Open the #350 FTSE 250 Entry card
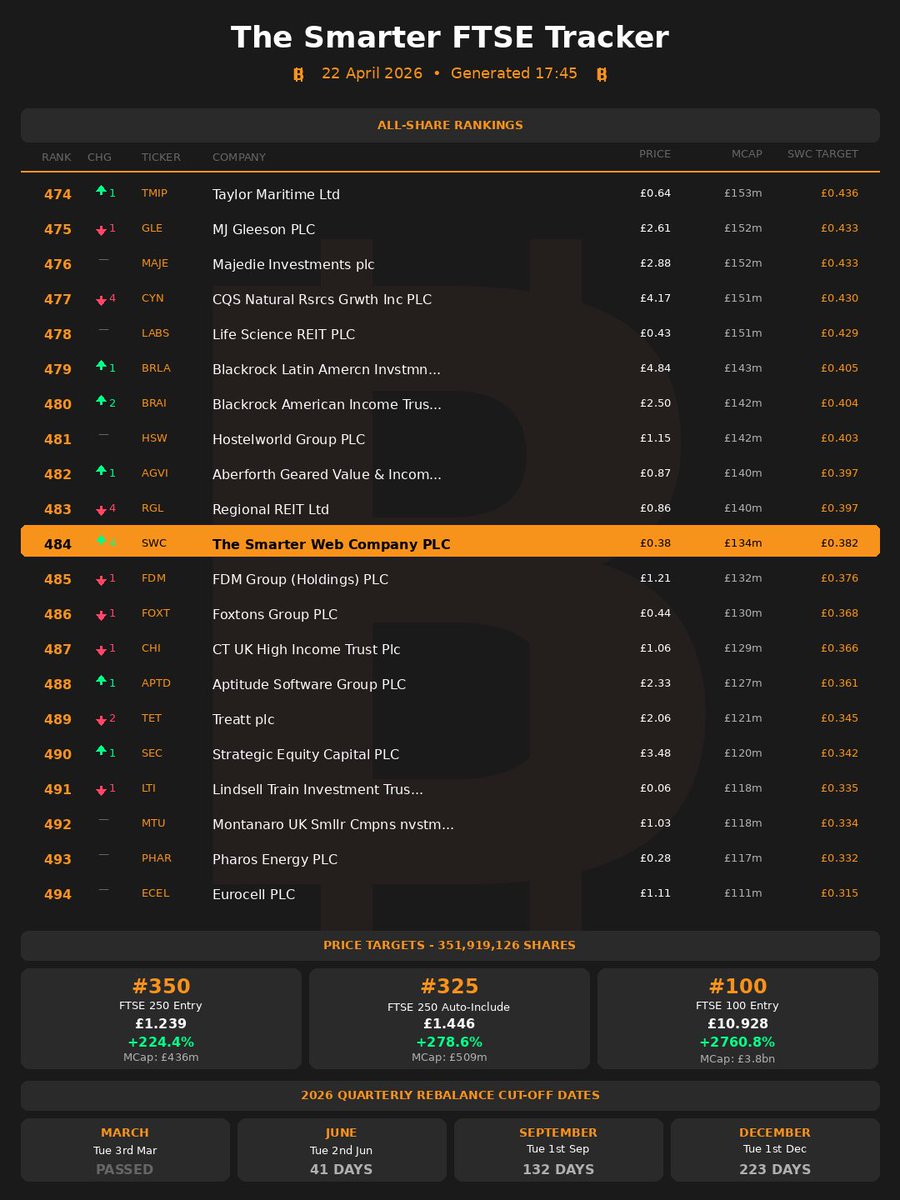This screenshot has width=900, height=1200. point(161,1018)
